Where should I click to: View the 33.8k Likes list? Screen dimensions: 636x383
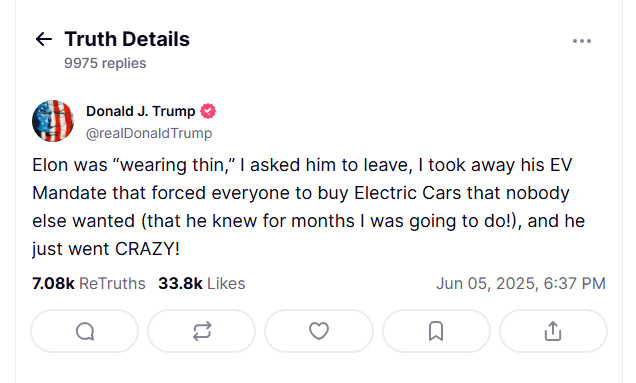pyautogui.click(x=202, y=283)
